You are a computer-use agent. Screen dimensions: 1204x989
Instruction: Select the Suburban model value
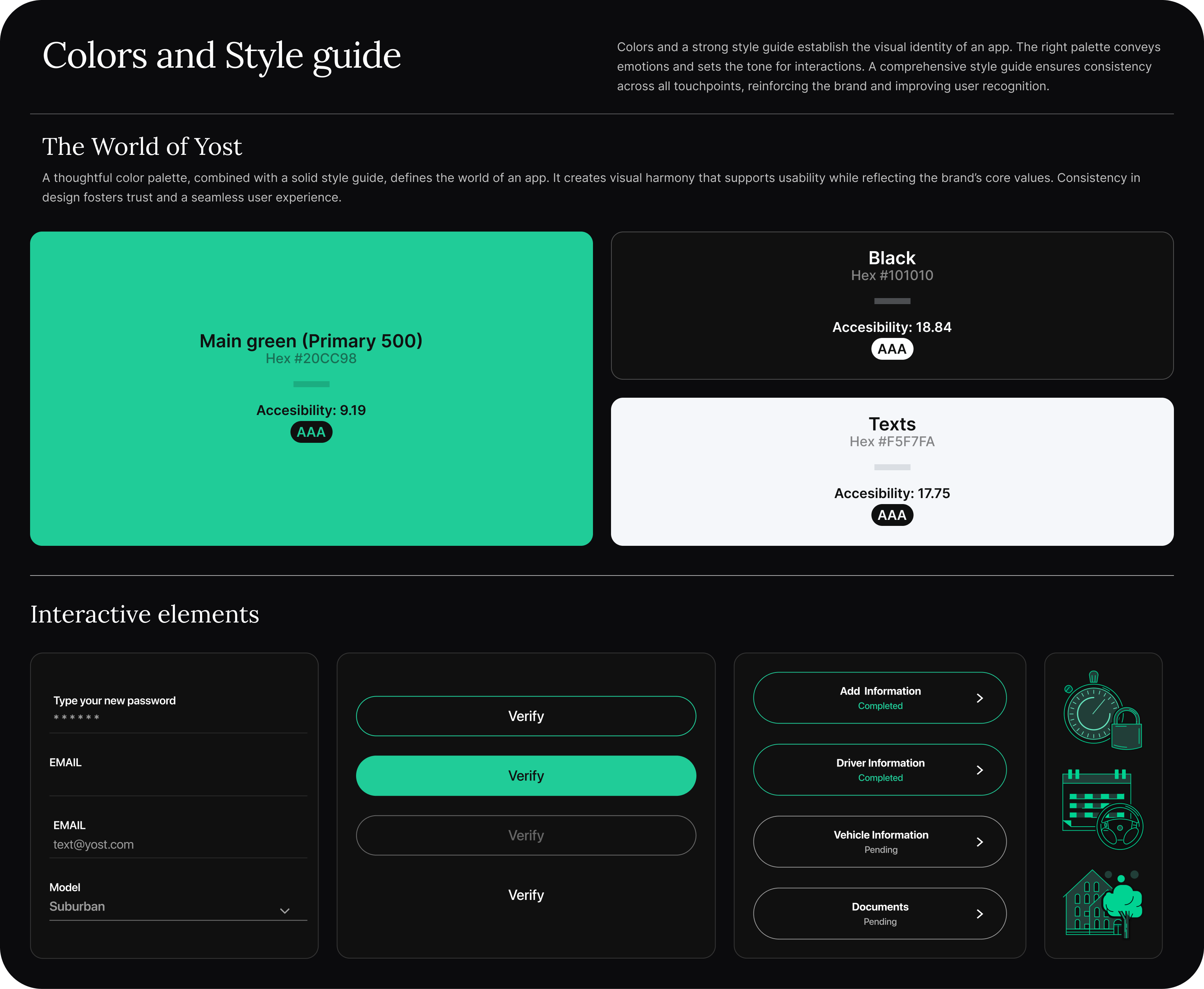pyautogui.click(x=77, y=906)
